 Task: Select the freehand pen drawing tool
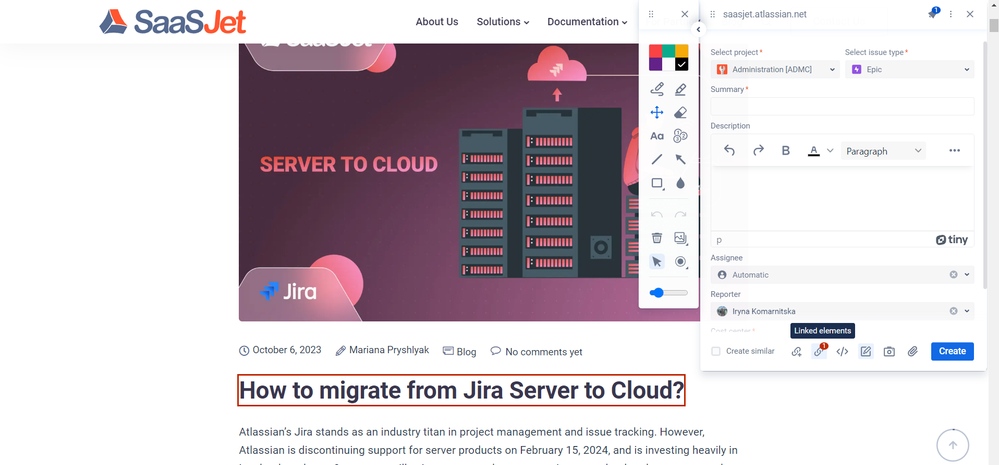657,90
